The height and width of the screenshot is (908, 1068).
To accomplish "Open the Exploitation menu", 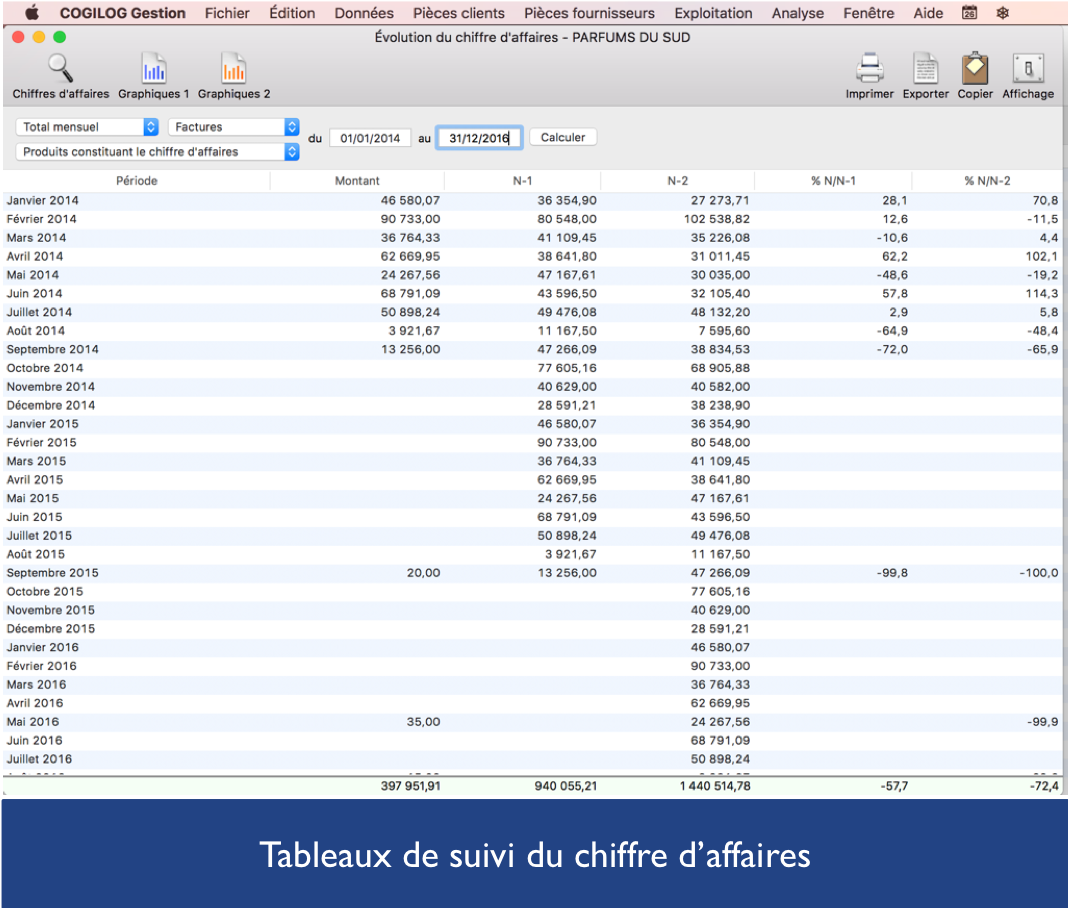I will click(713, 13).
